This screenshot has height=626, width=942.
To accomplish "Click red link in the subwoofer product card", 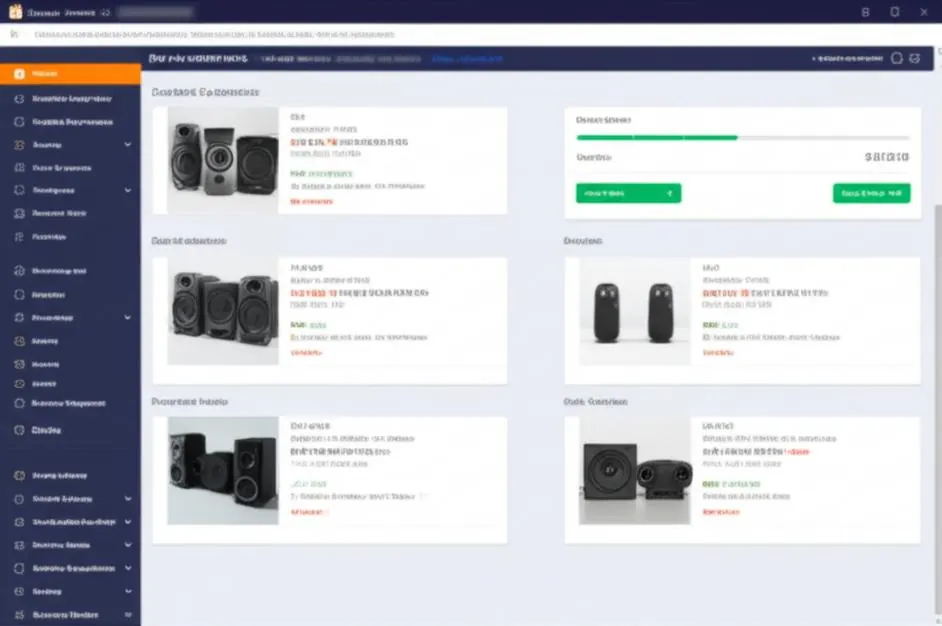I will (x=721, y=512).
